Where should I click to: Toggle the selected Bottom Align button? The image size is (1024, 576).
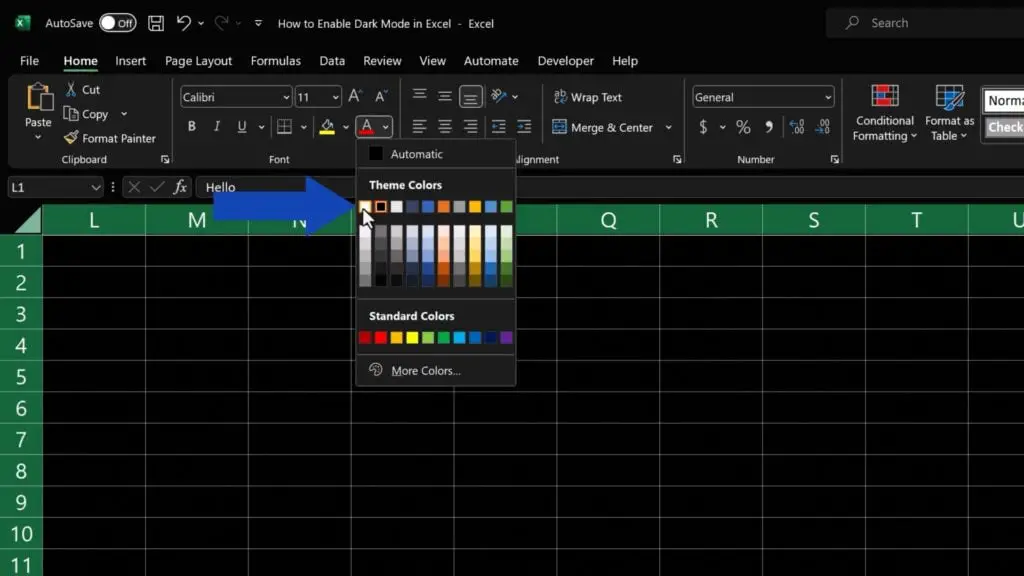(470, 97)
